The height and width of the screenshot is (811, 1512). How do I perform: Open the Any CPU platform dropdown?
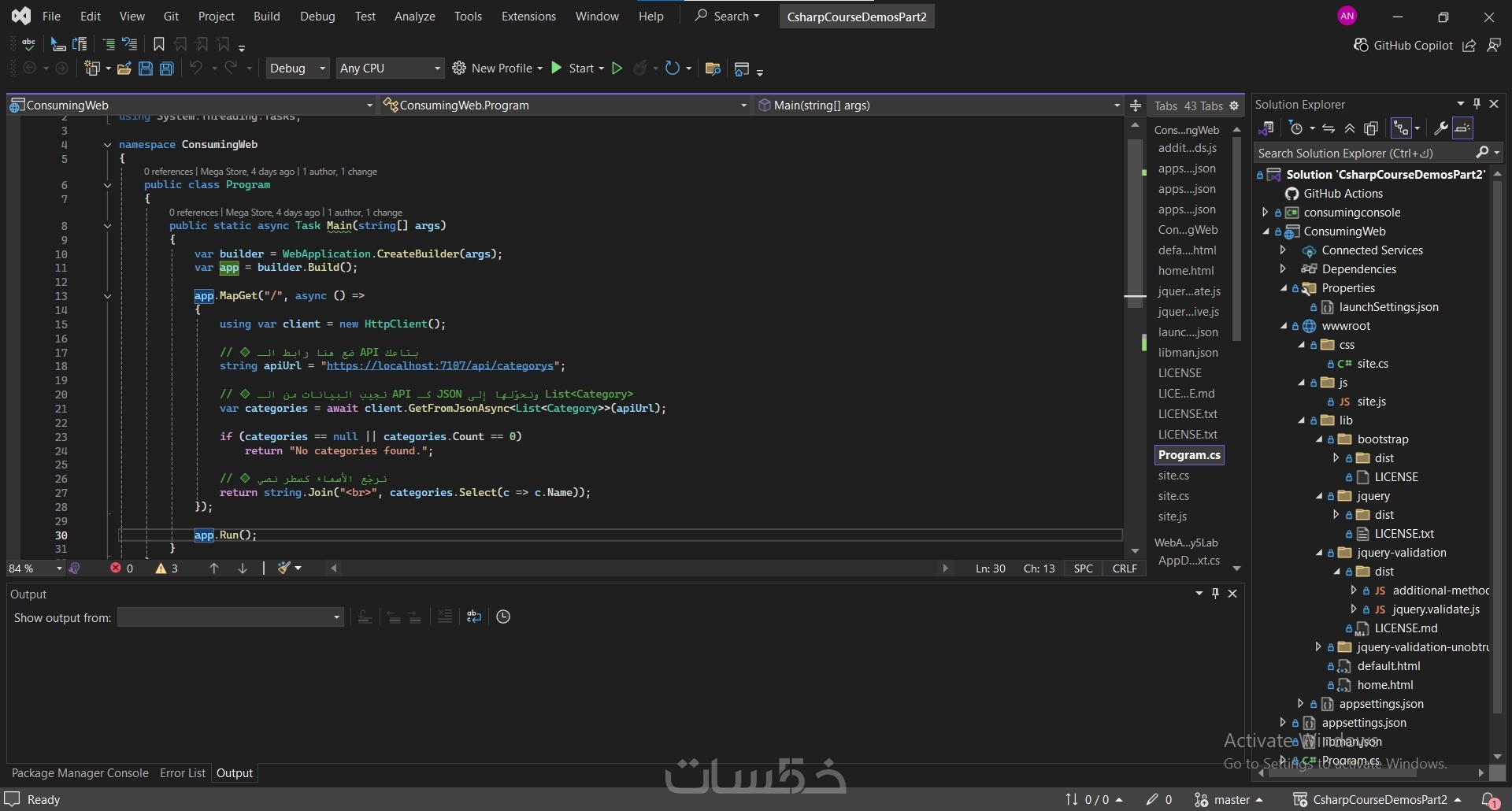point(390,69)
